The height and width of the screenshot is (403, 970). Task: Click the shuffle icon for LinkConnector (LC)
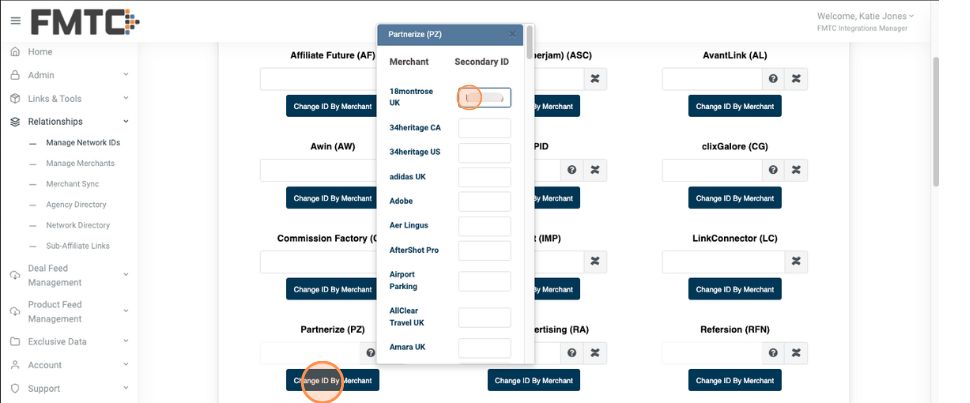(796, 262)
